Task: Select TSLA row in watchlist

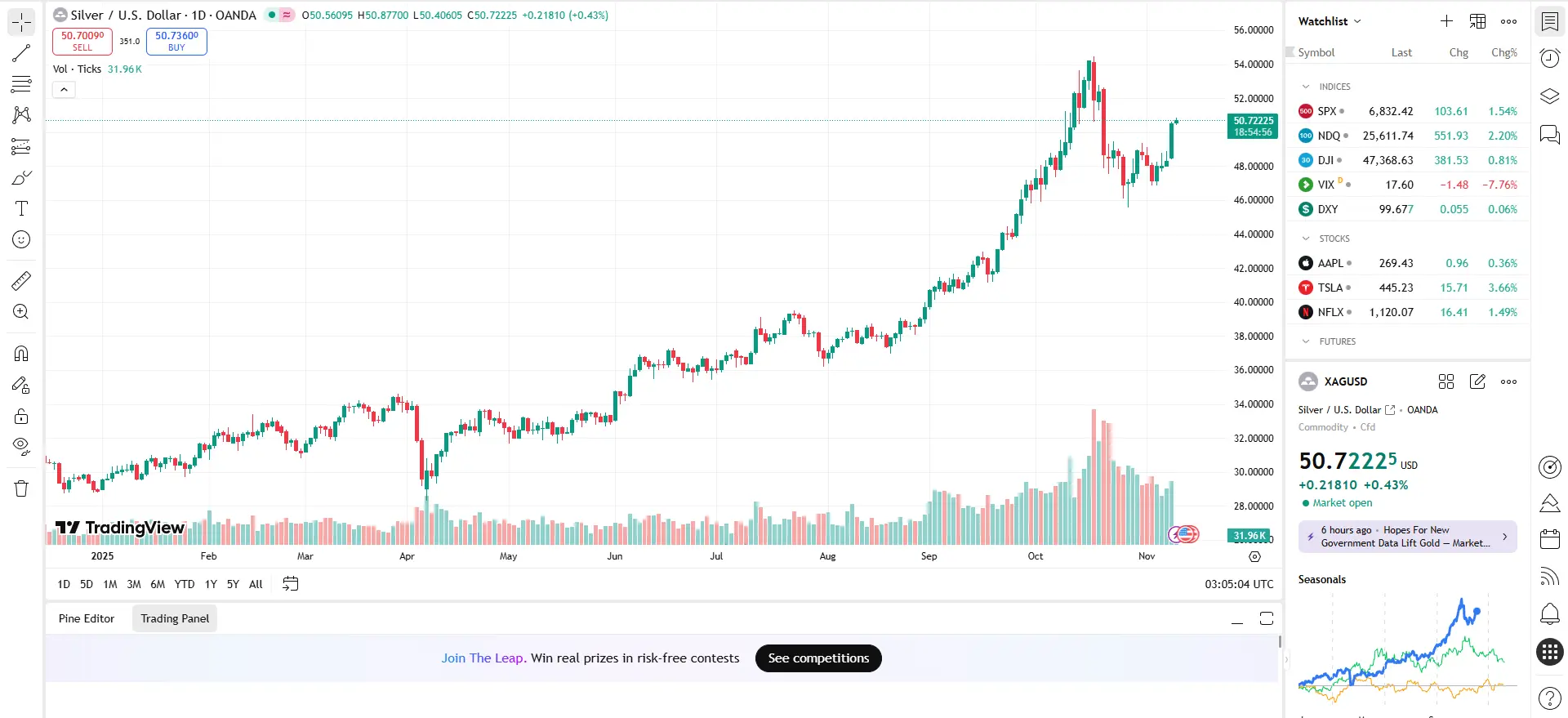Action: (1407, 288)
